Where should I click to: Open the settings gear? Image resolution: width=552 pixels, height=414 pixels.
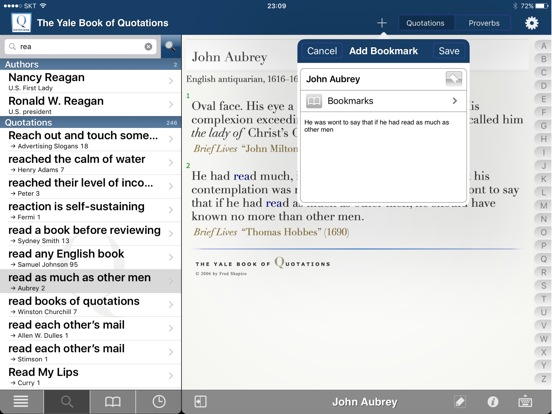532,23
